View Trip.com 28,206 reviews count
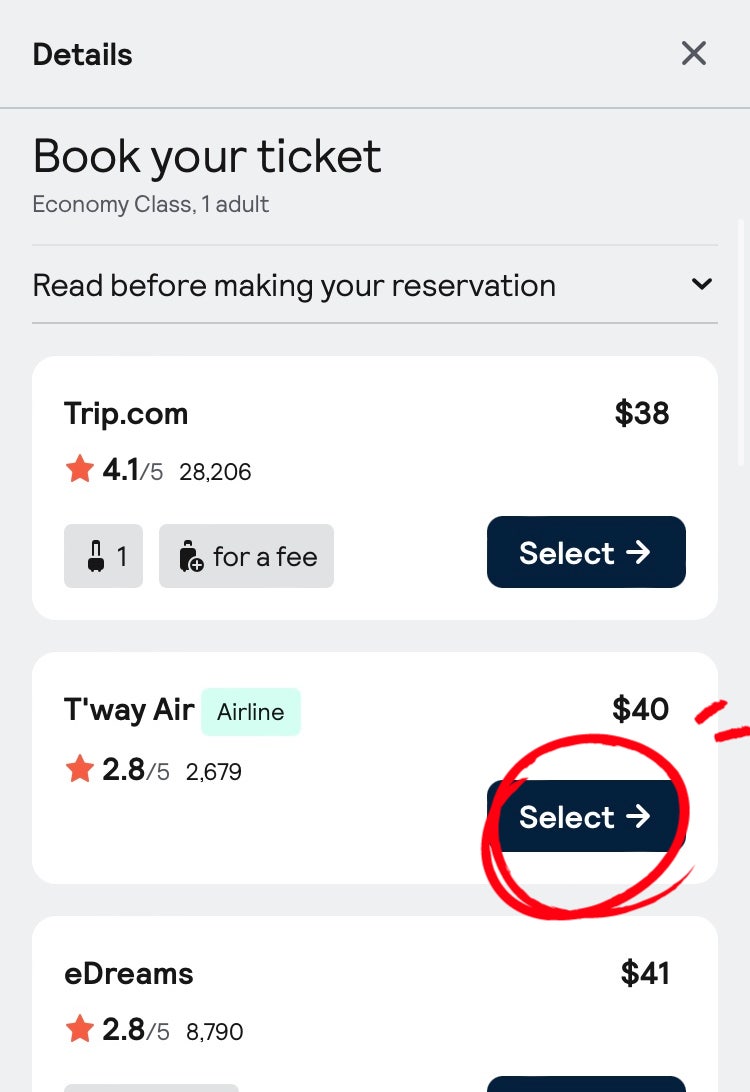 [215, 472]
